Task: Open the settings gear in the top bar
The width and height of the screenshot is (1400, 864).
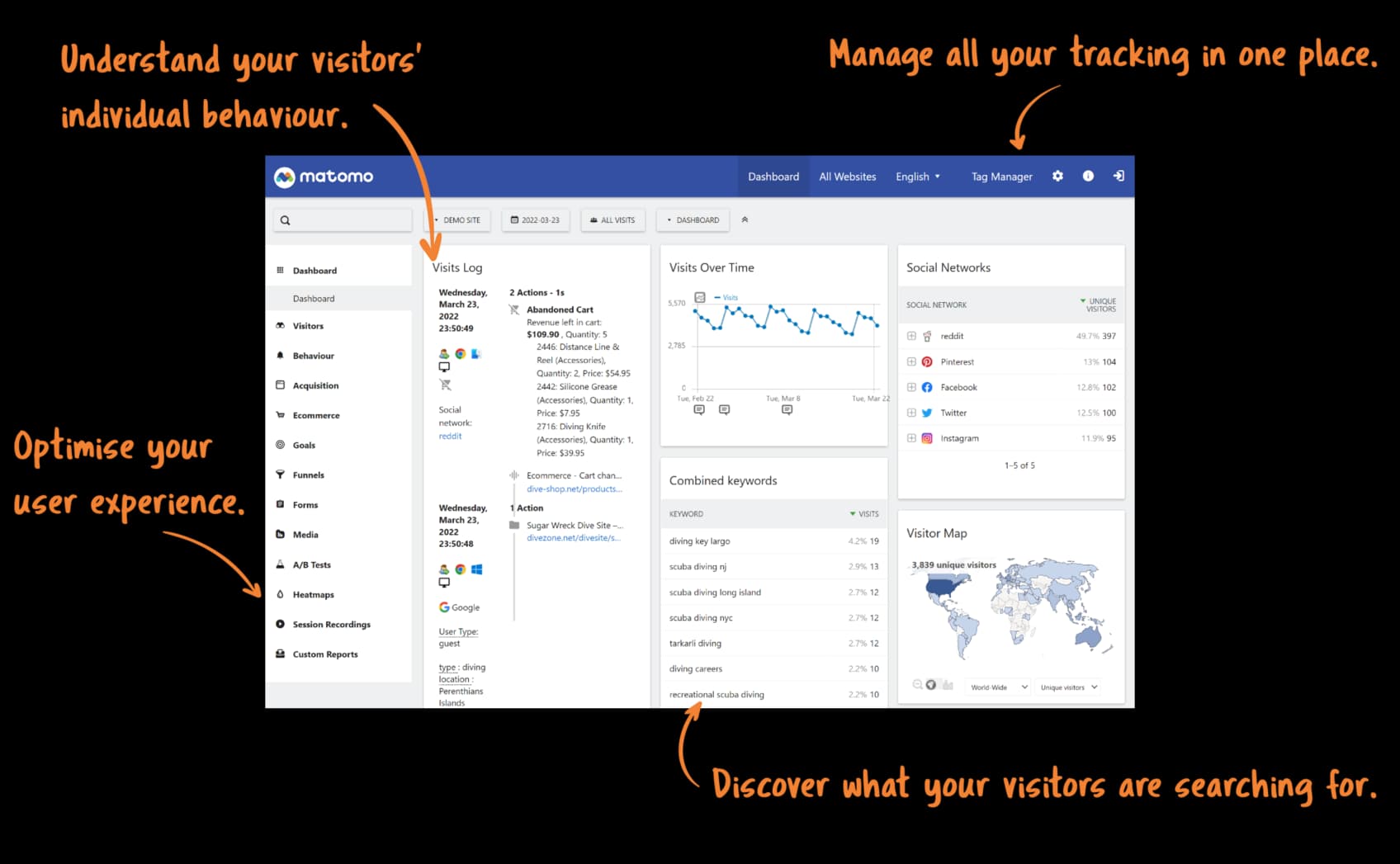Action: coord(1057,176)
